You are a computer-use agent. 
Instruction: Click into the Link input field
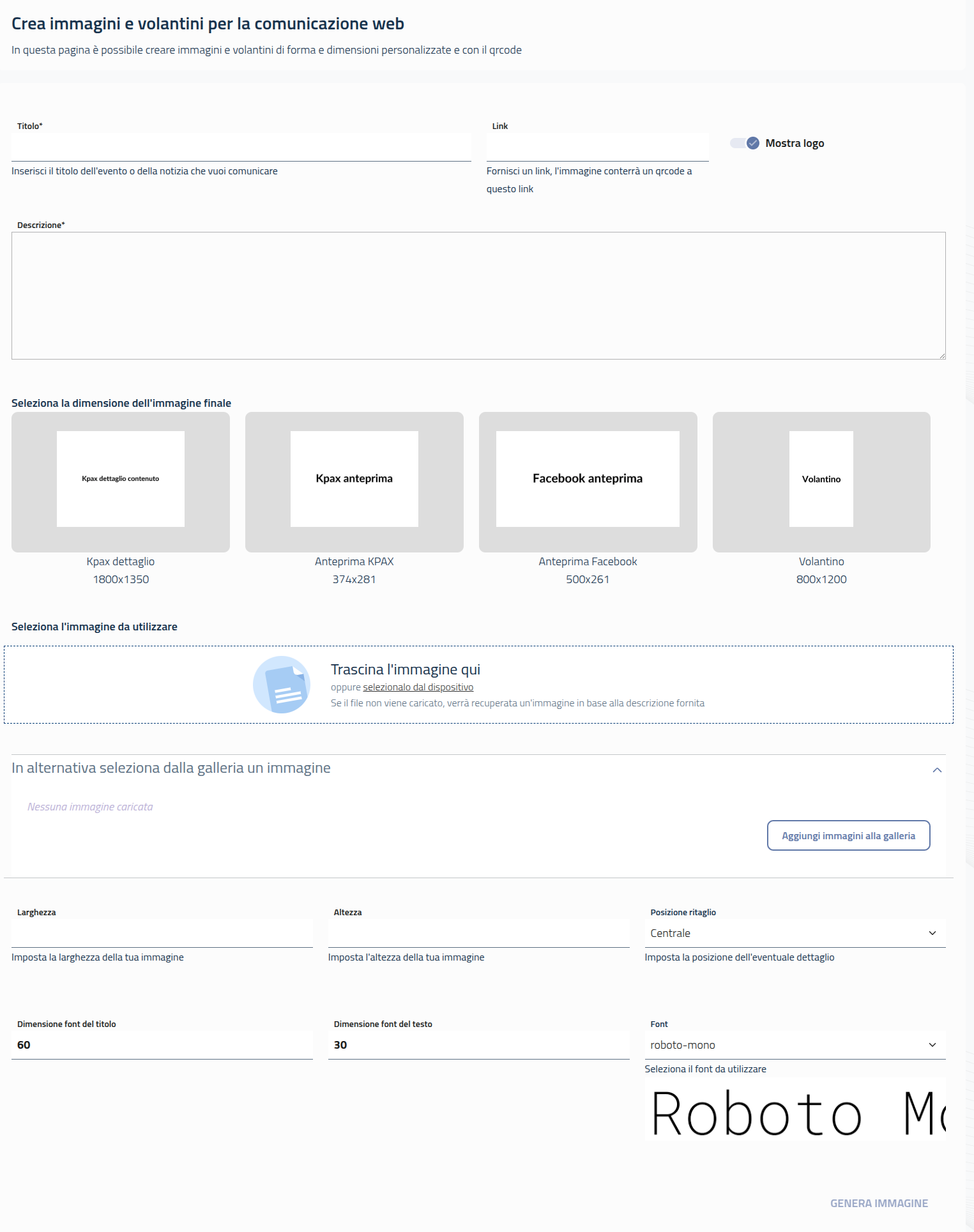click(x=597, y=148)
